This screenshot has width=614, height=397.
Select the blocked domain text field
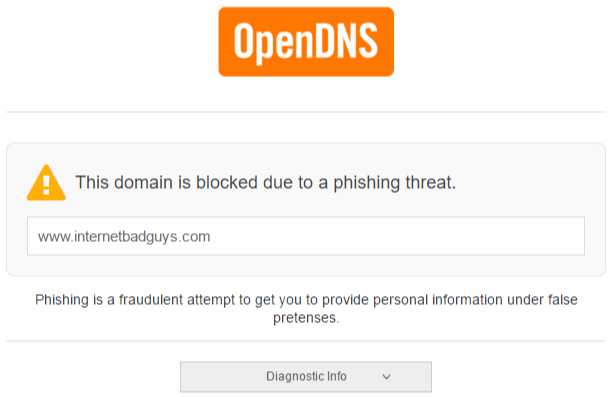[x=306, y=236]
